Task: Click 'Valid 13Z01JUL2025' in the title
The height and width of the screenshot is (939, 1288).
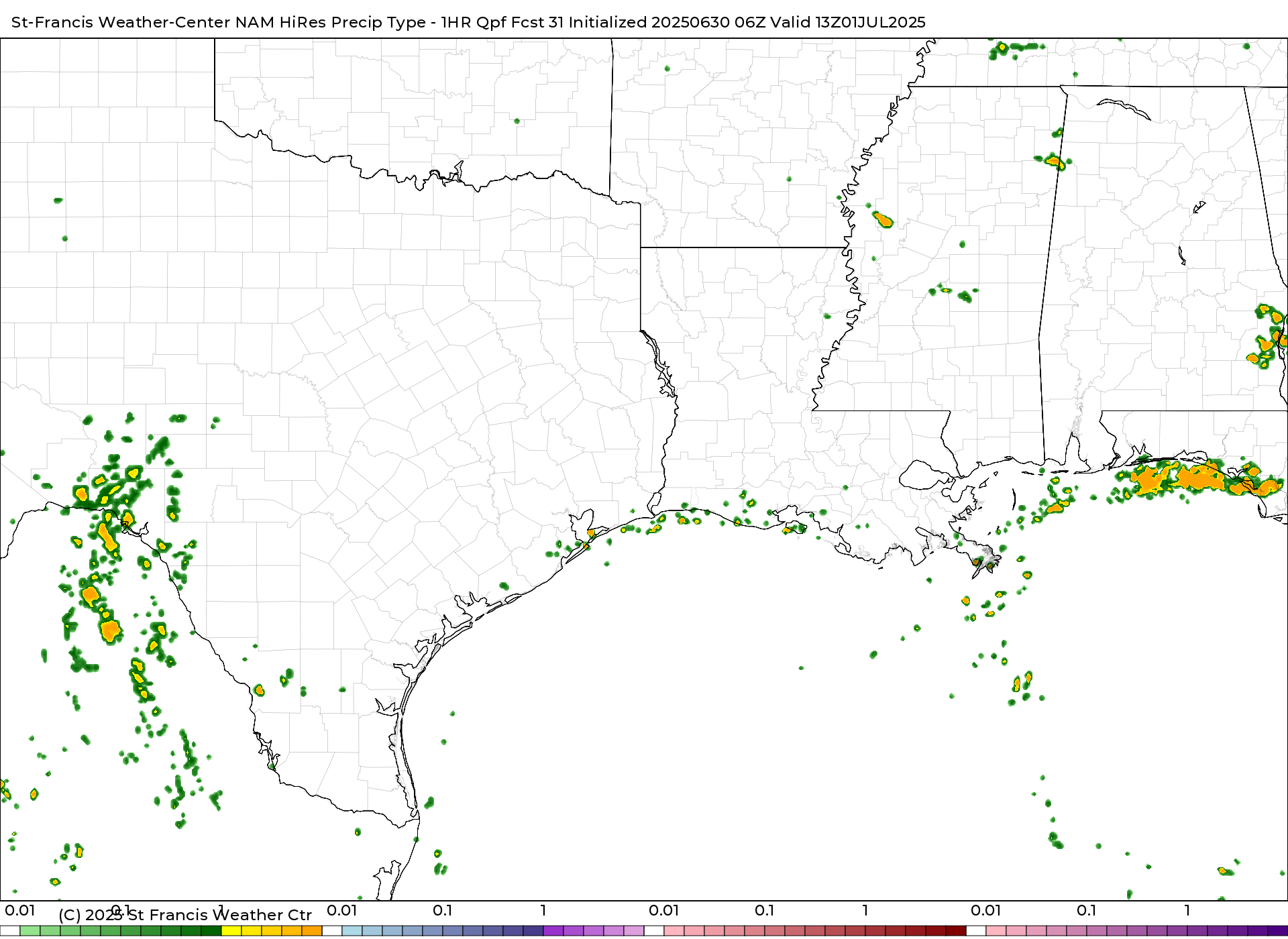Action: click(848, 22)
